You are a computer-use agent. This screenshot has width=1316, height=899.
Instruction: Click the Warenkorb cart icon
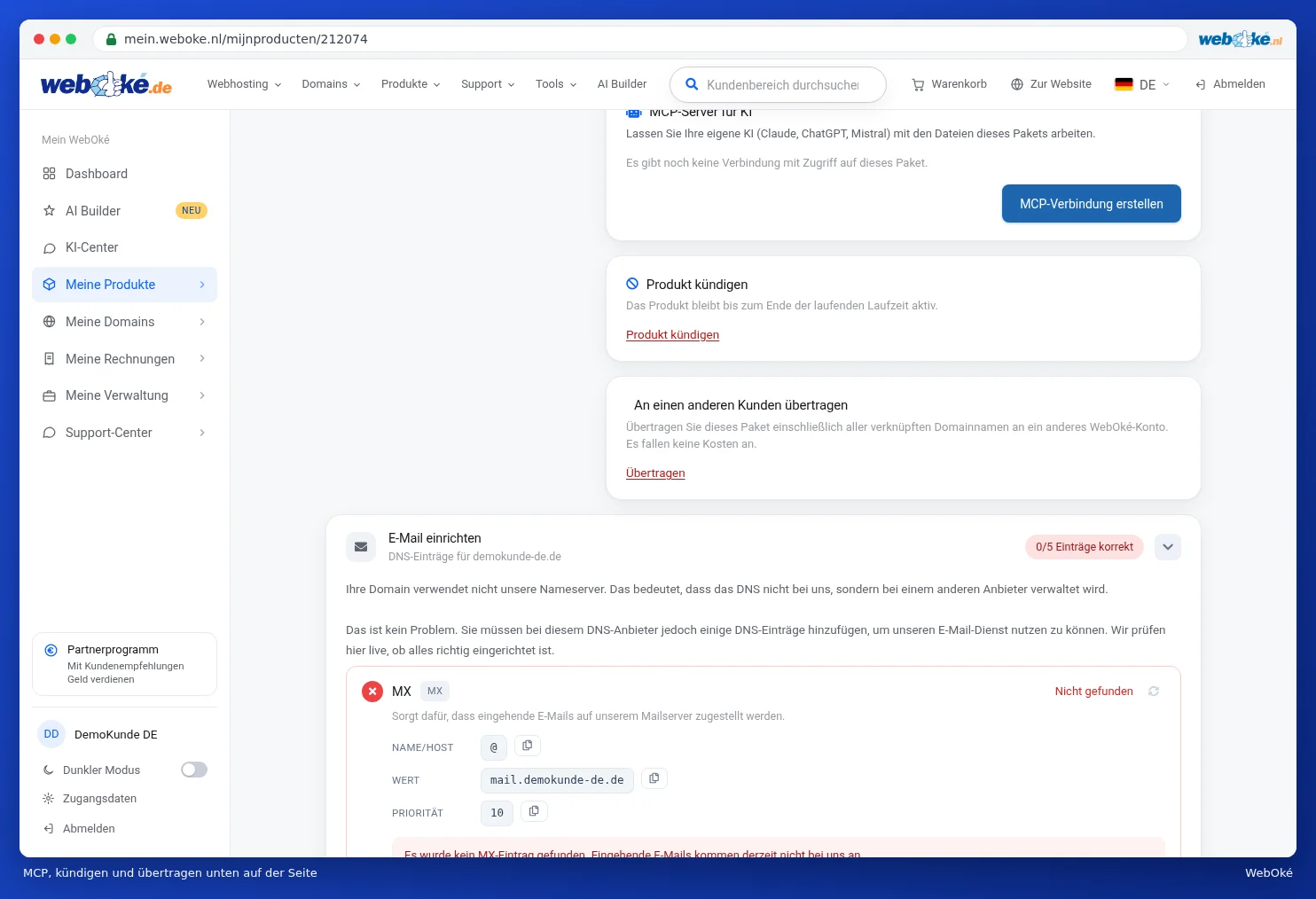click(x=918, y=84)
